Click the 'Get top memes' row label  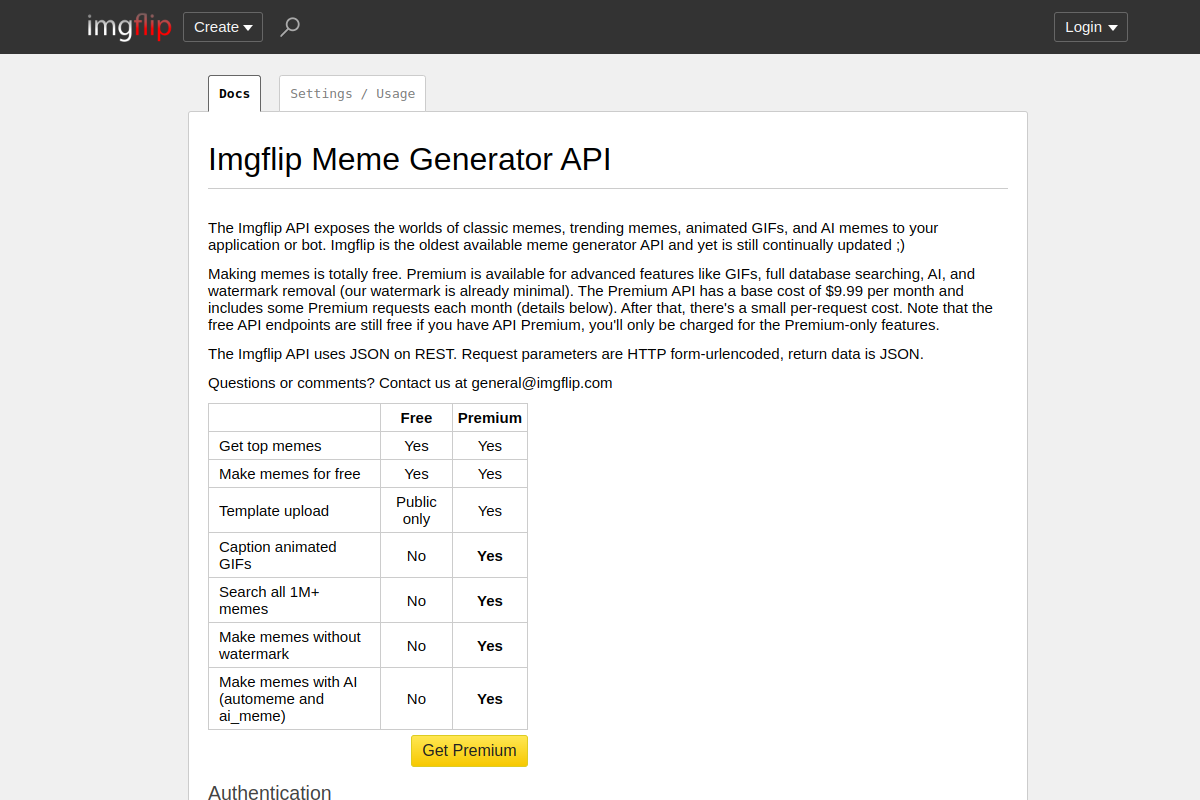[294, 446]
